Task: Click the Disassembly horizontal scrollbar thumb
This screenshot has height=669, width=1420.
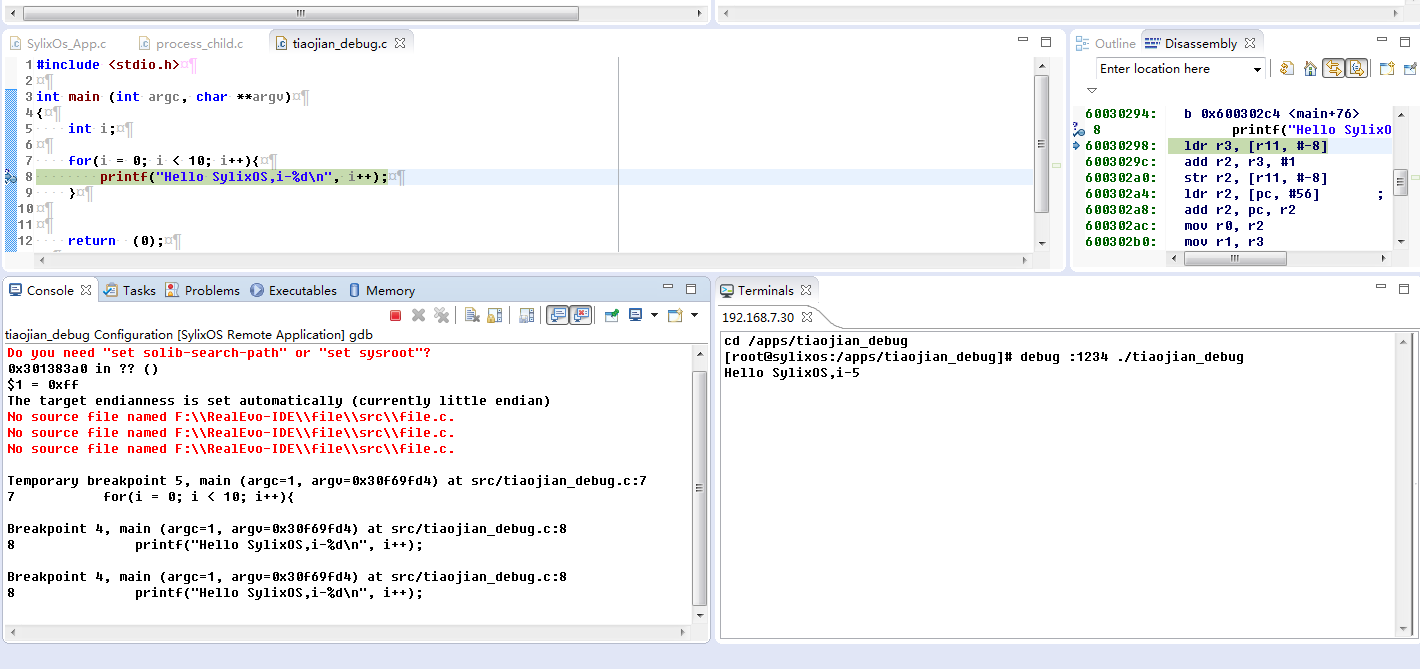Action: 1234,258
